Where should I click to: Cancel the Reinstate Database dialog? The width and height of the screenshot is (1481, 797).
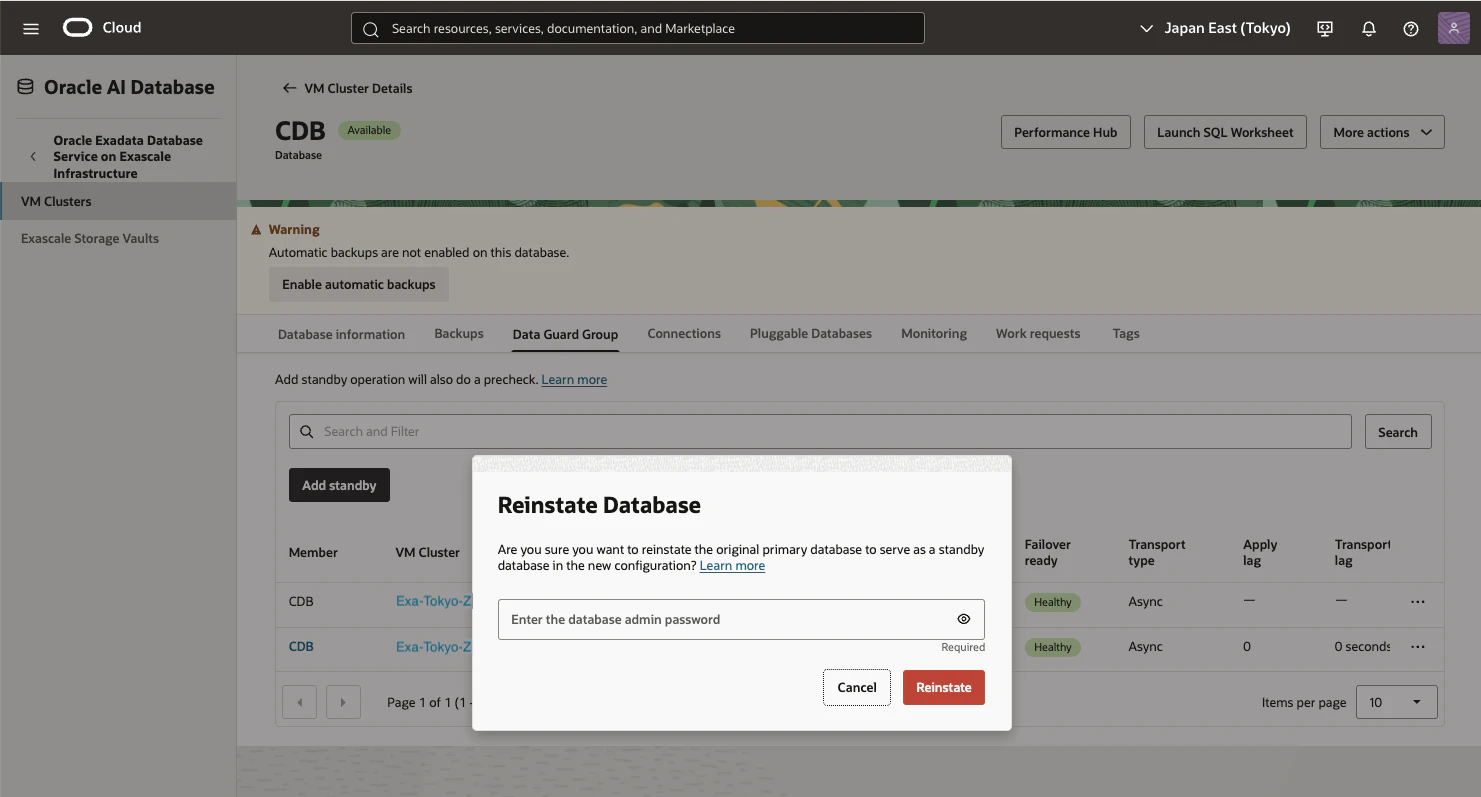(x=857, y=687)
